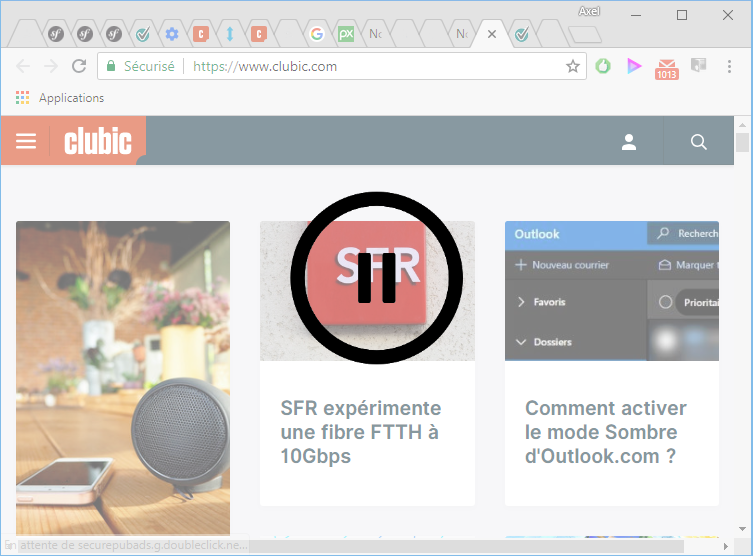
Task: Open the green circle extension icon
Action: click(603, 66)
